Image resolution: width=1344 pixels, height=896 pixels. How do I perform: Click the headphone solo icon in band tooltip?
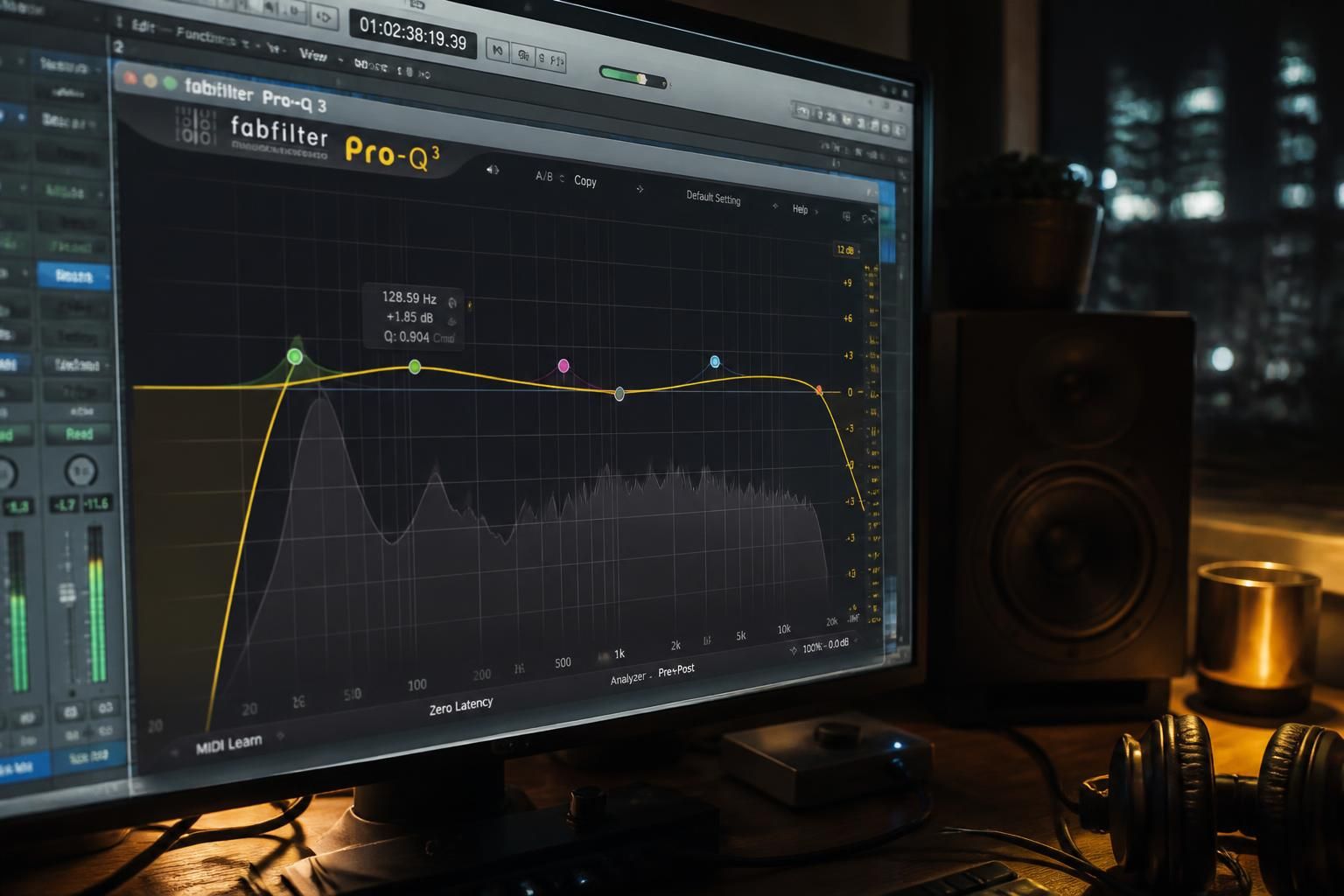(452, 303)
